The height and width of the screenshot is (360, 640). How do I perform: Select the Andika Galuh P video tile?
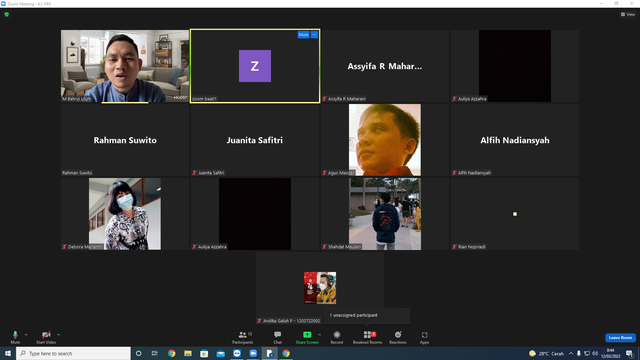pos(320,288)
